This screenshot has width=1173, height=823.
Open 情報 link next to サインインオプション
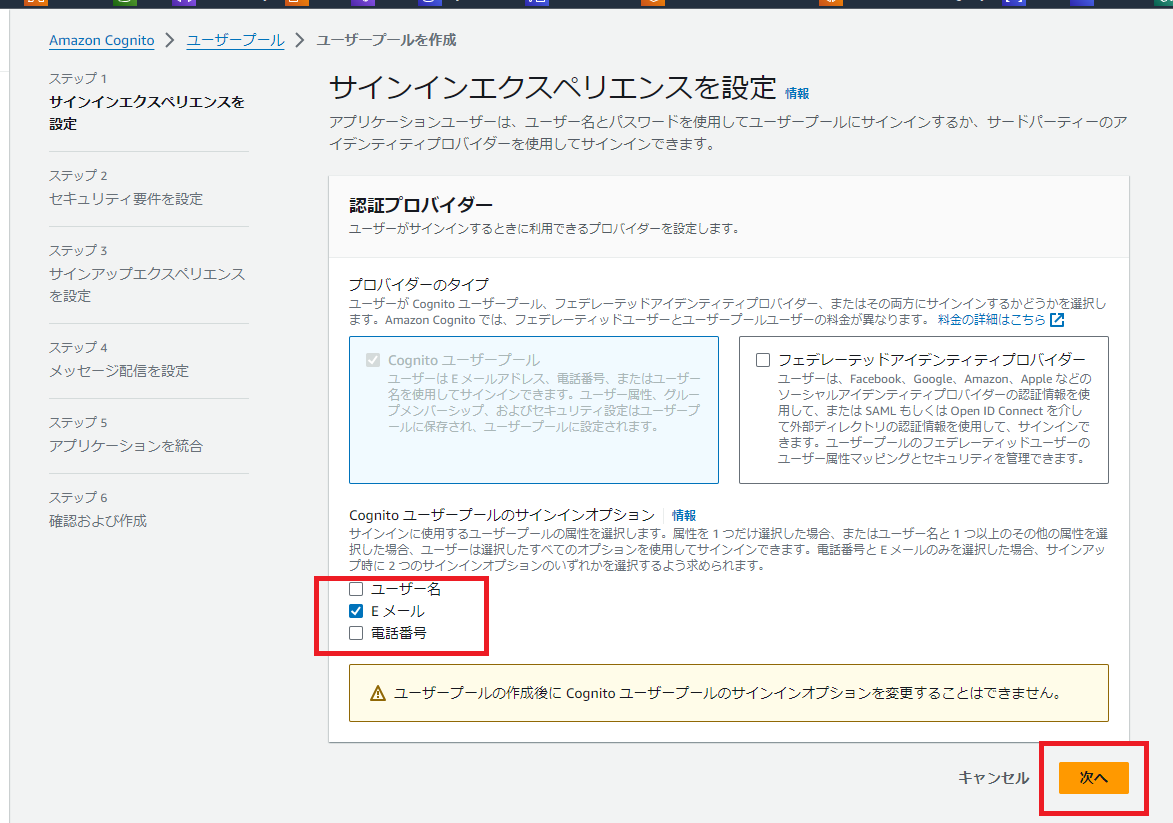pyautogui.click(x=684, y=515)
